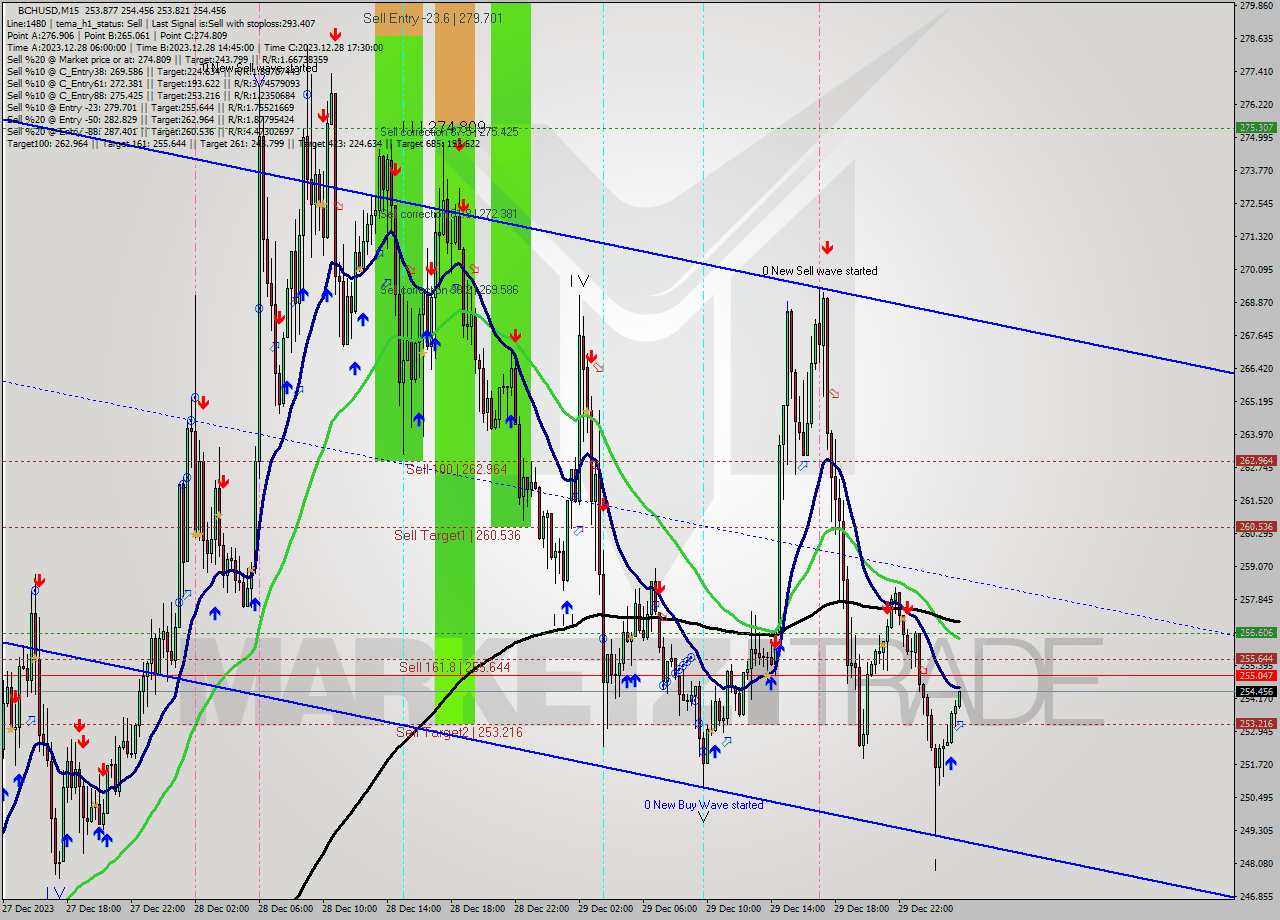Click the 270.095 price scale value
The image size is (1280, 920).
(1256, 270)
